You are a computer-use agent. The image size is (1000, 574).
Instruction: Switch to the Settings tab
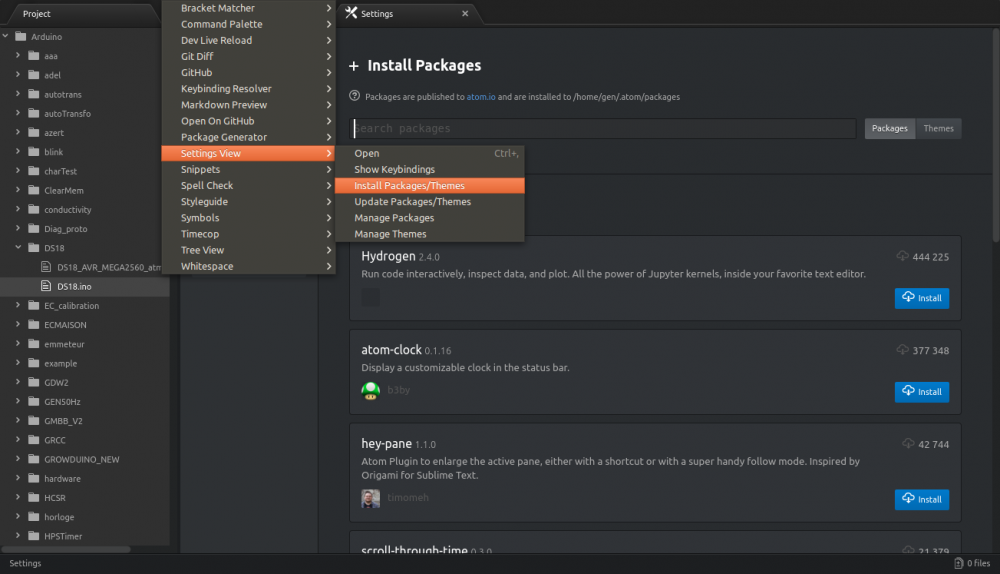coord(408,13)
